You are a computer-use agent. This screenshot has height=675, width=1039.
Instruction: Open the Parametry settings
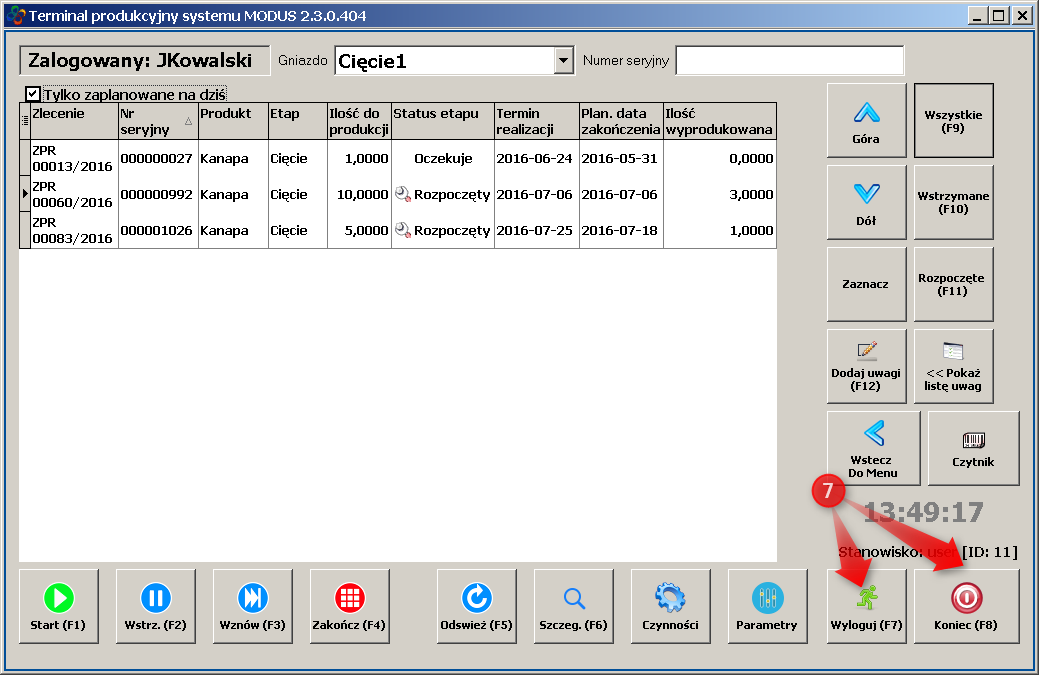pos(767,606)
